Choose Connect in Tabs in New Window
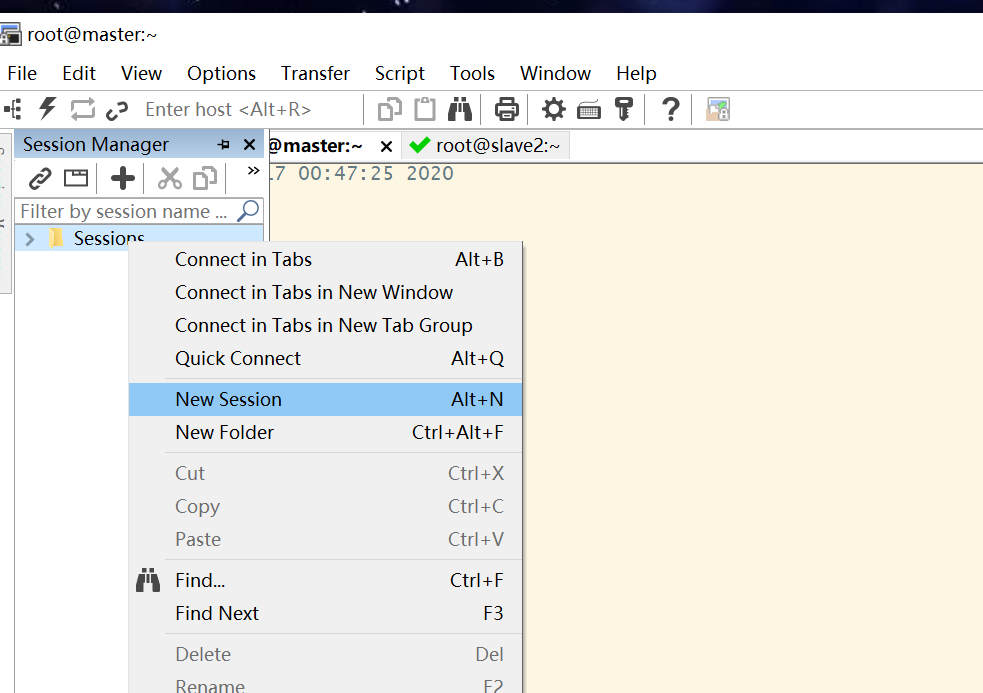This screenshot has height=693, width=983. click(x=325, y=292)
